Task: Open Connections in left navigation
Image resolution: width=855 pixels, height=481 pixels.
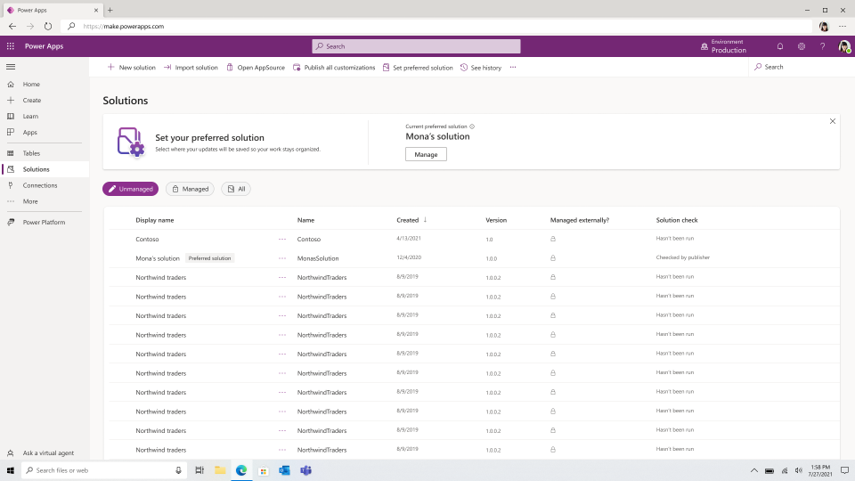Action: pyautogui.click(x=40, y=185)
